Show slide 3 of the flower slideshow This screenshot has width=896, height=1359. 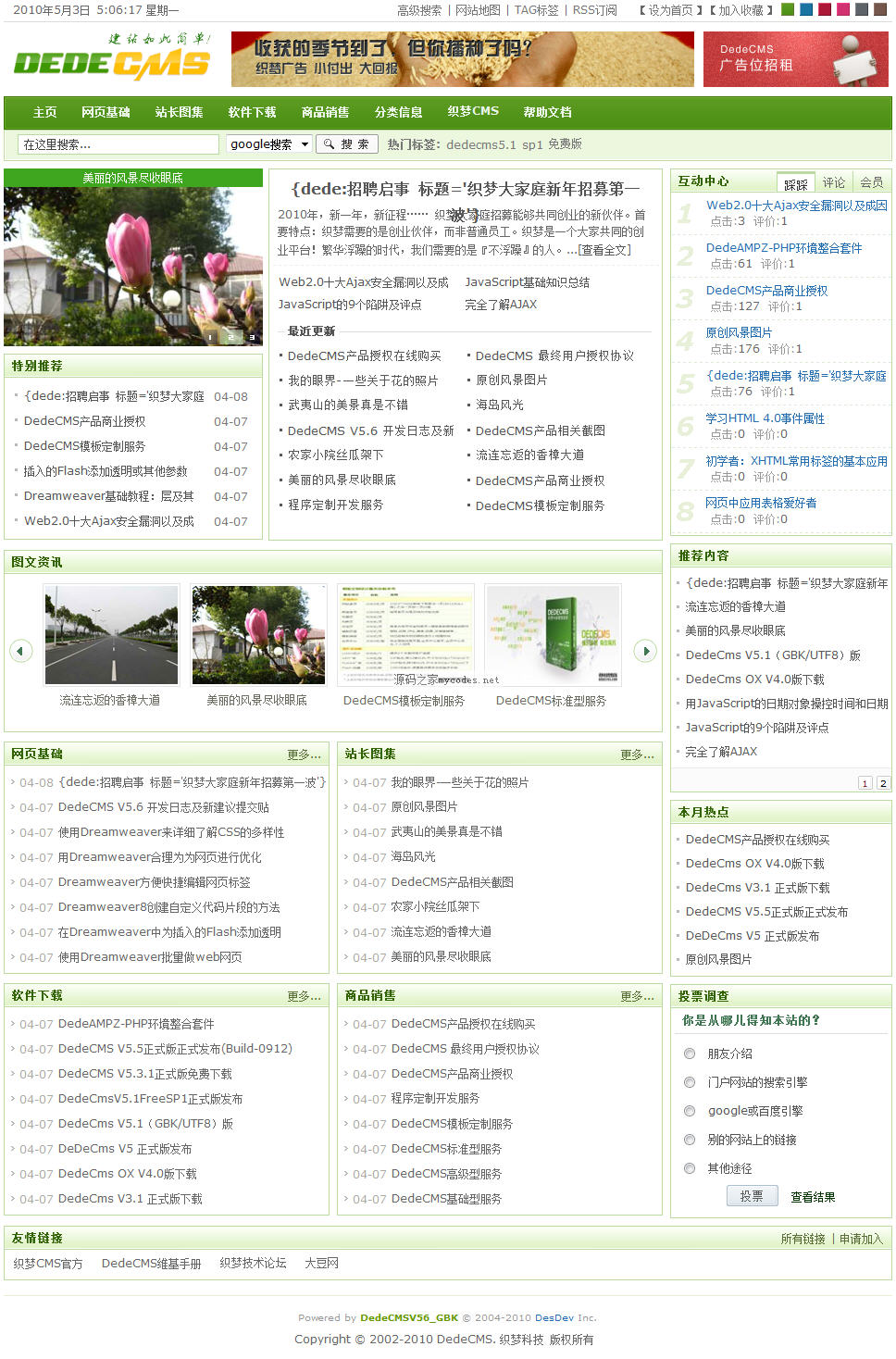coord(252,337)
